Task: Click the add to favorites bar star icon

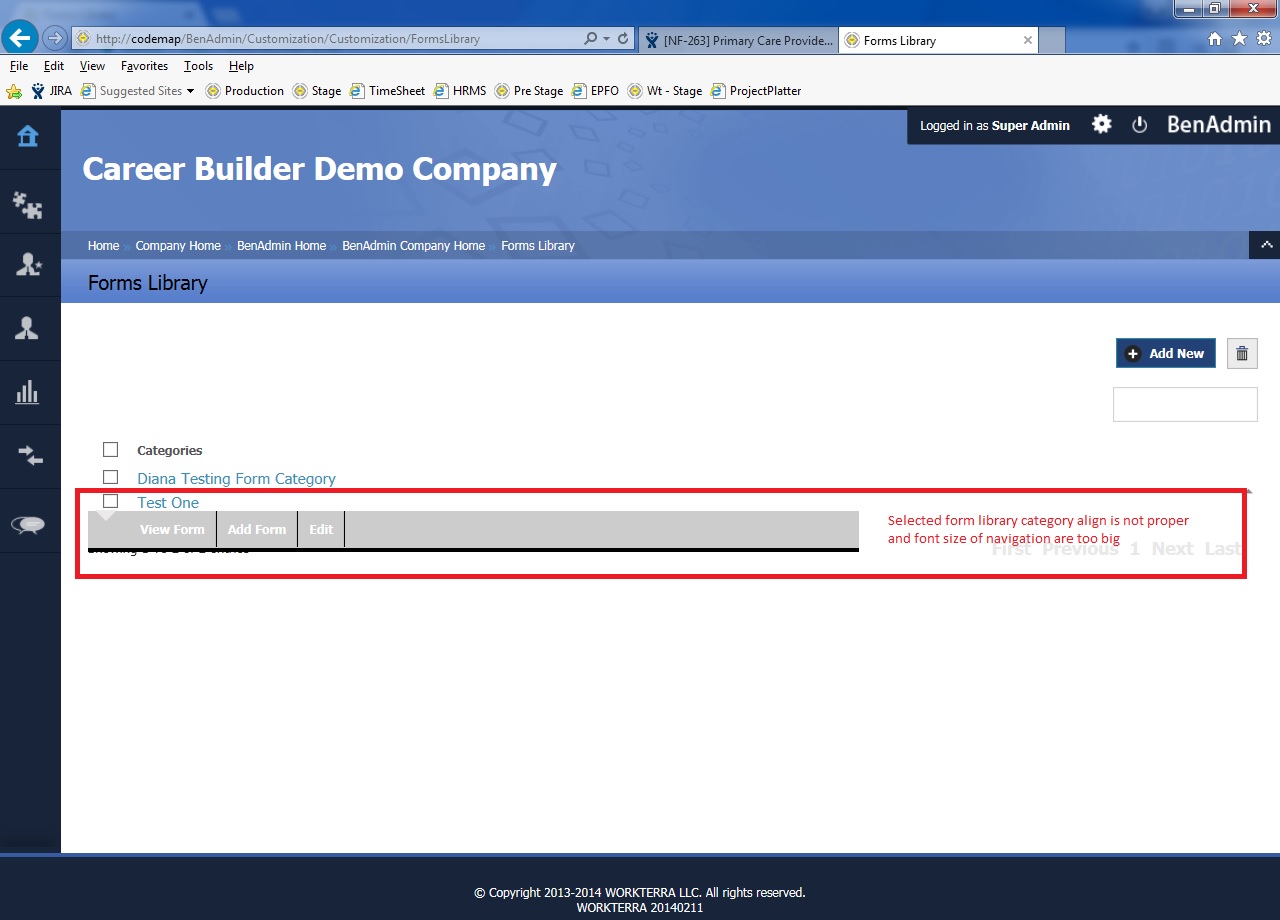Action: tap(14, 91)
